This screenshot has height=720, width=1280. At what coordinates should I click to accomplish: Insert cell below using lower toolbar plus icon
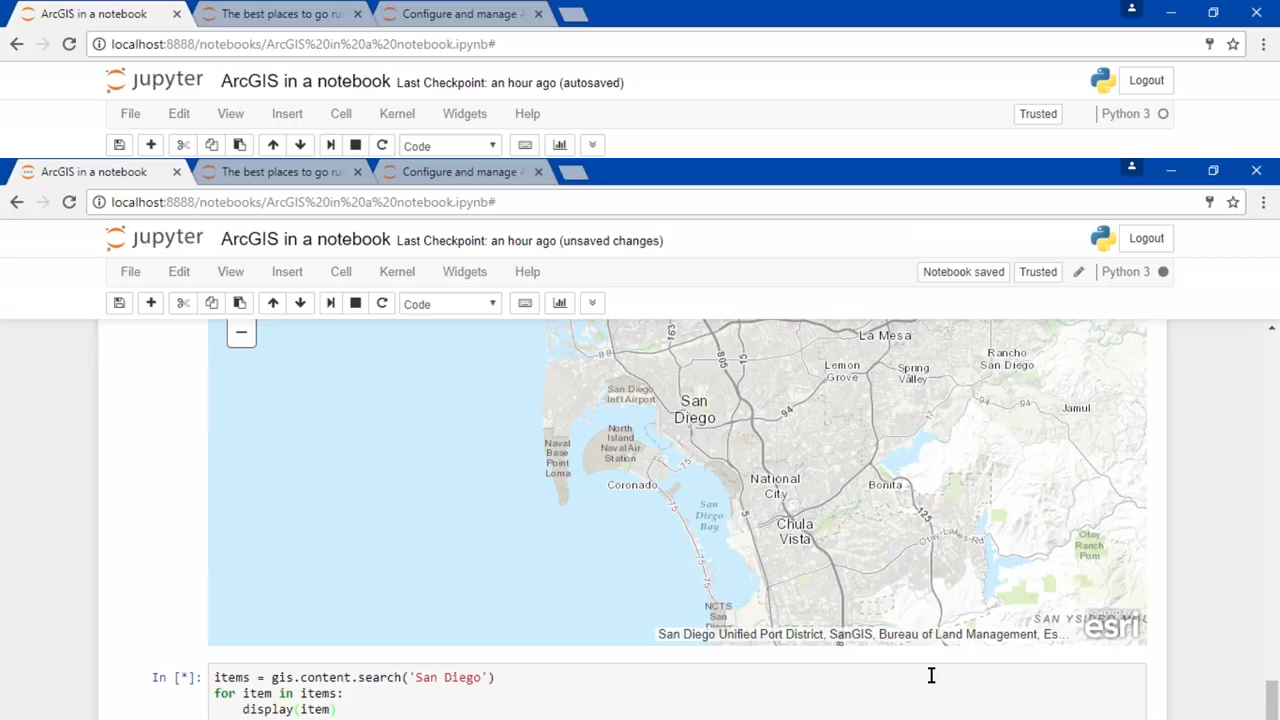[x=151, y=303]
